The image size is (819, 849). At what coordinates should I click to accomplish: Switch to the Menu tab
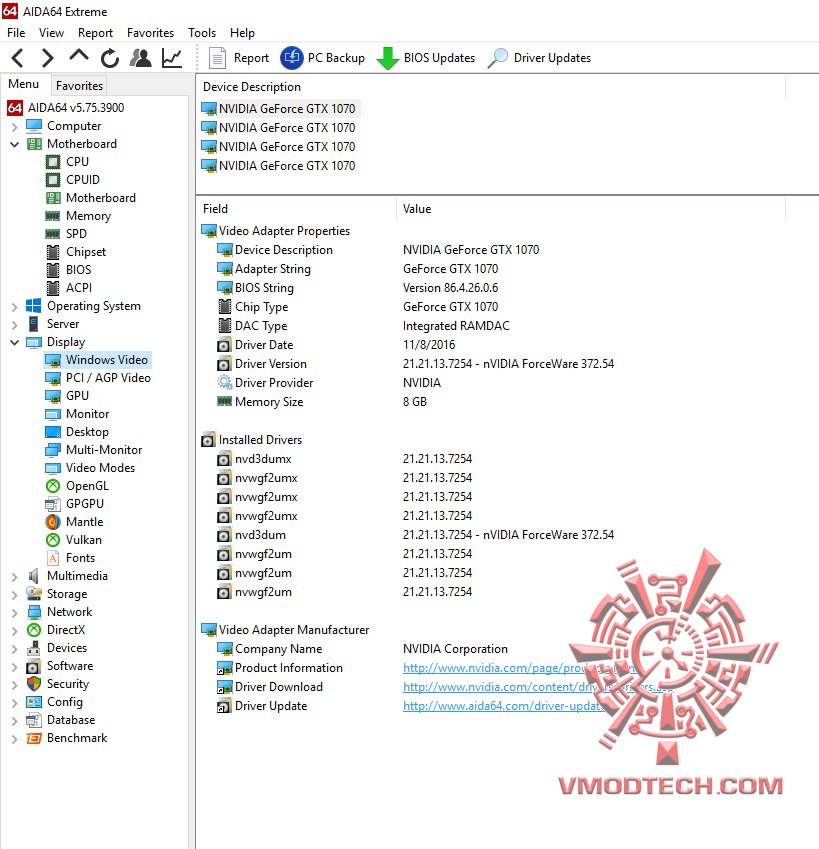click(x=23, y=84)
